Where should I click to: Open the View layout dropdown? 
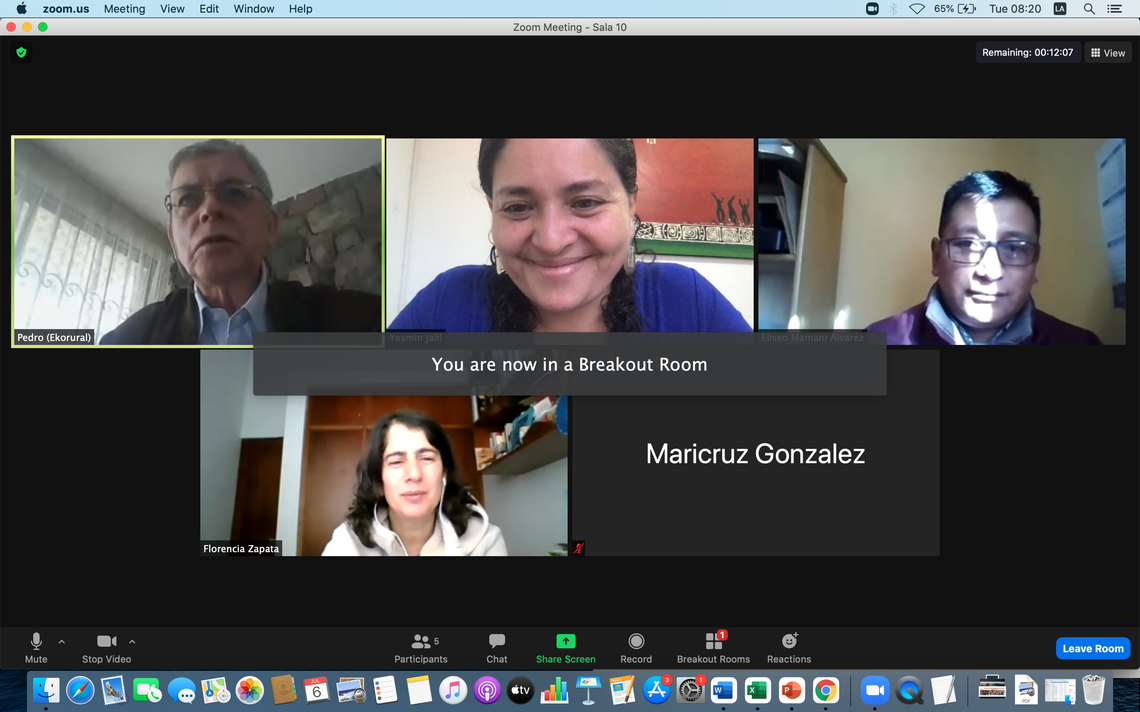tap(1108, 53)
